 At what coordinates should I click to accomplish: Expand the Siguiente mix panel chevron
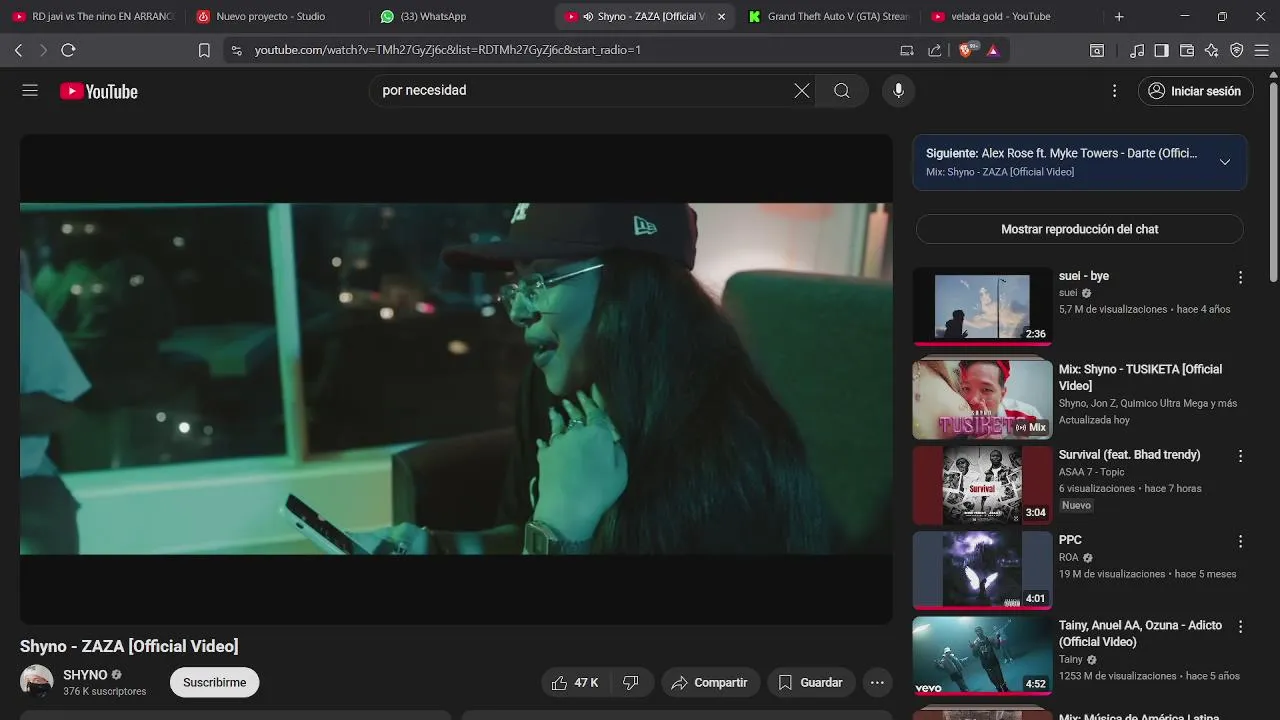pos(1224,162)
